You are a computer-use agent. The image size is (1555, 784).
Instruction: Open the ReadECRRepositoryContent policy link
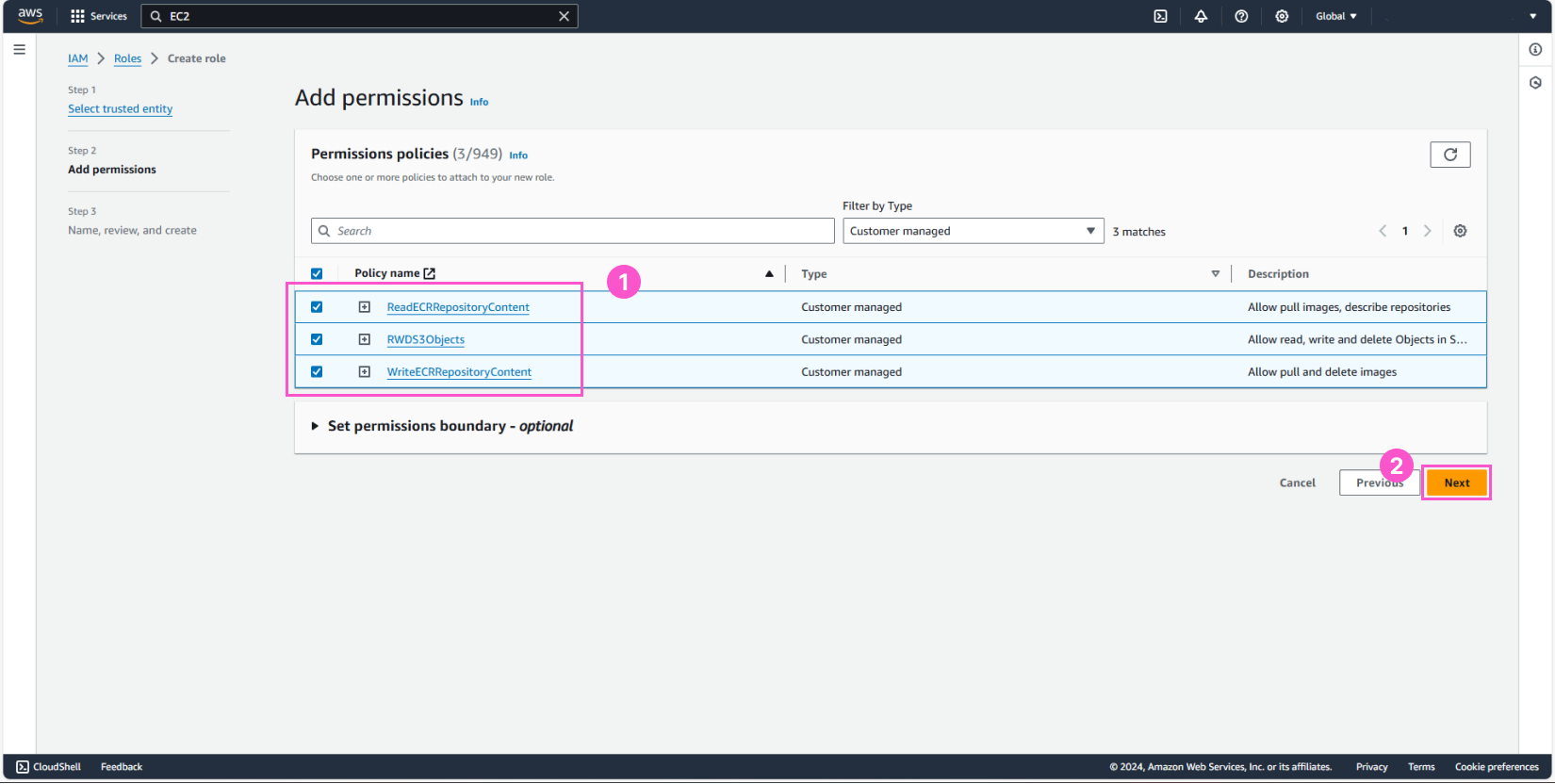[458, 307]
